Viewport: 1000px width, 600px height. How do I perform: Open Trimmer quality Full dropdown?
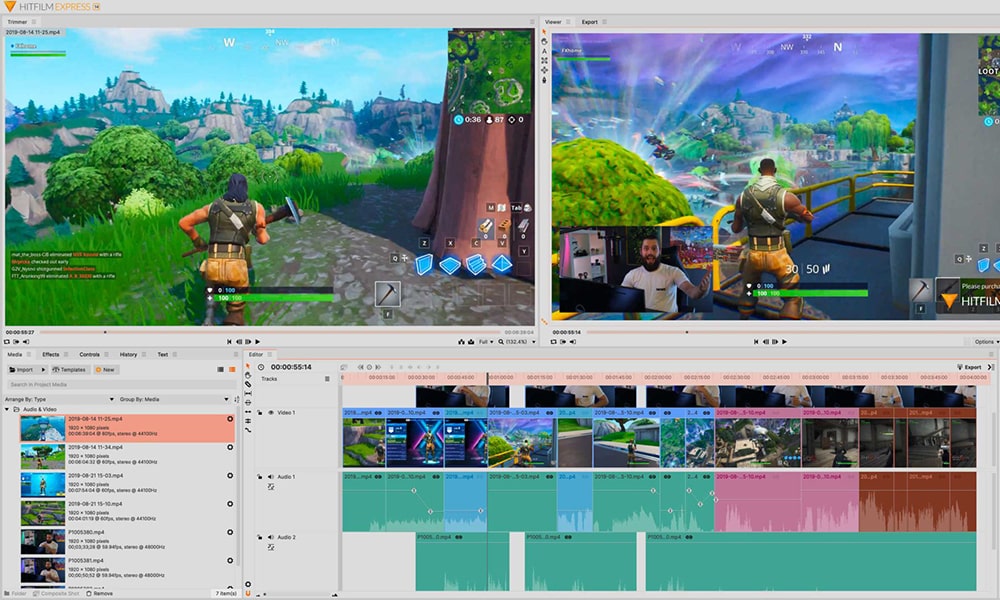pyautogui.click(x=485, y=342)
